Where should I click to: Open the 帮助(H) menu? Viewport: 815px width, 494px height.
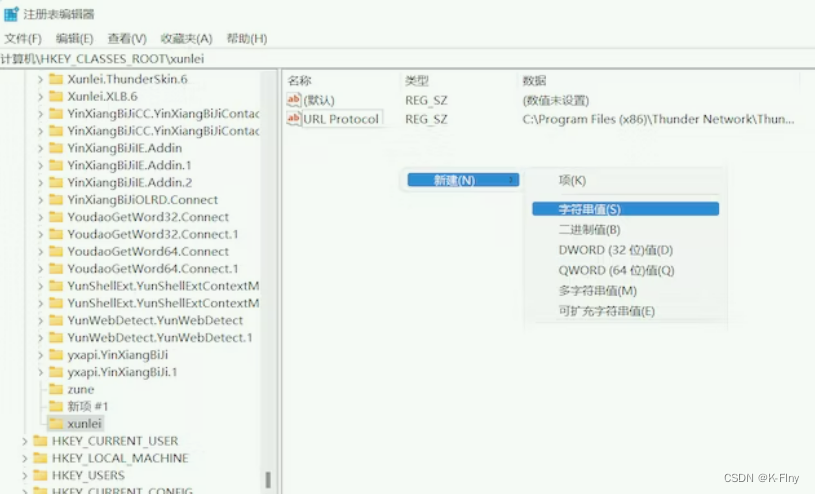click(247, 38)
